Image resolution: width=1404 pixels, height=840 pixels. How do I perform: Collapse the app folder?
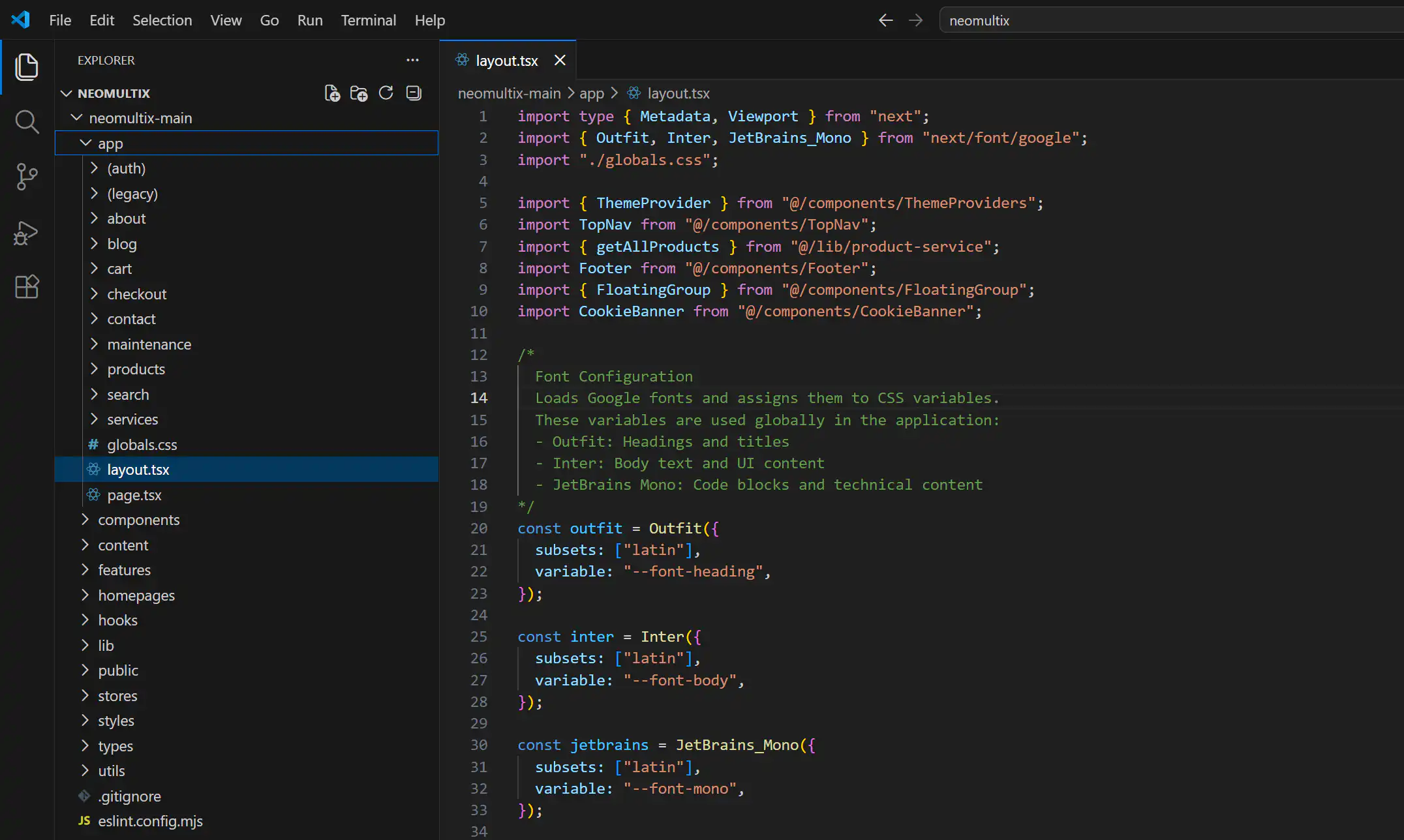85,143
